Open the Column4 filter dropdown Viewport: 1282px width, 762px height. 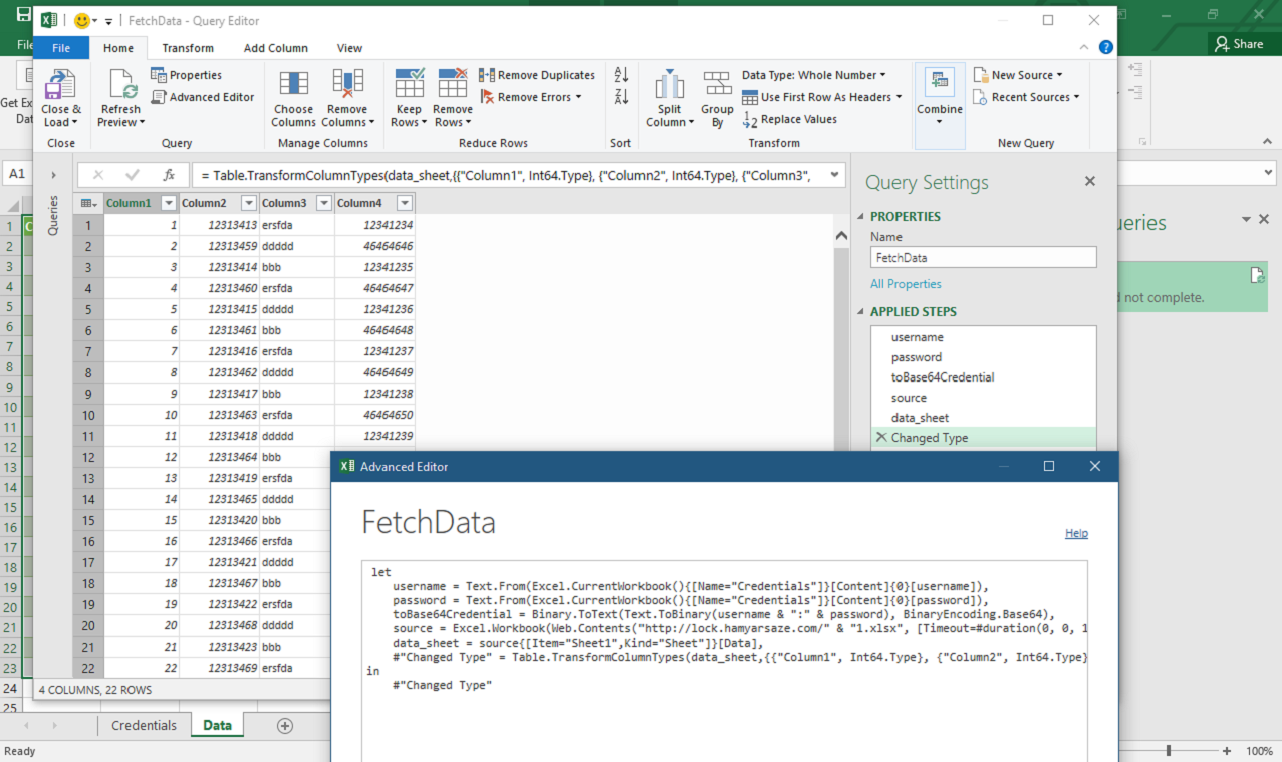click(x=404, y=204)
